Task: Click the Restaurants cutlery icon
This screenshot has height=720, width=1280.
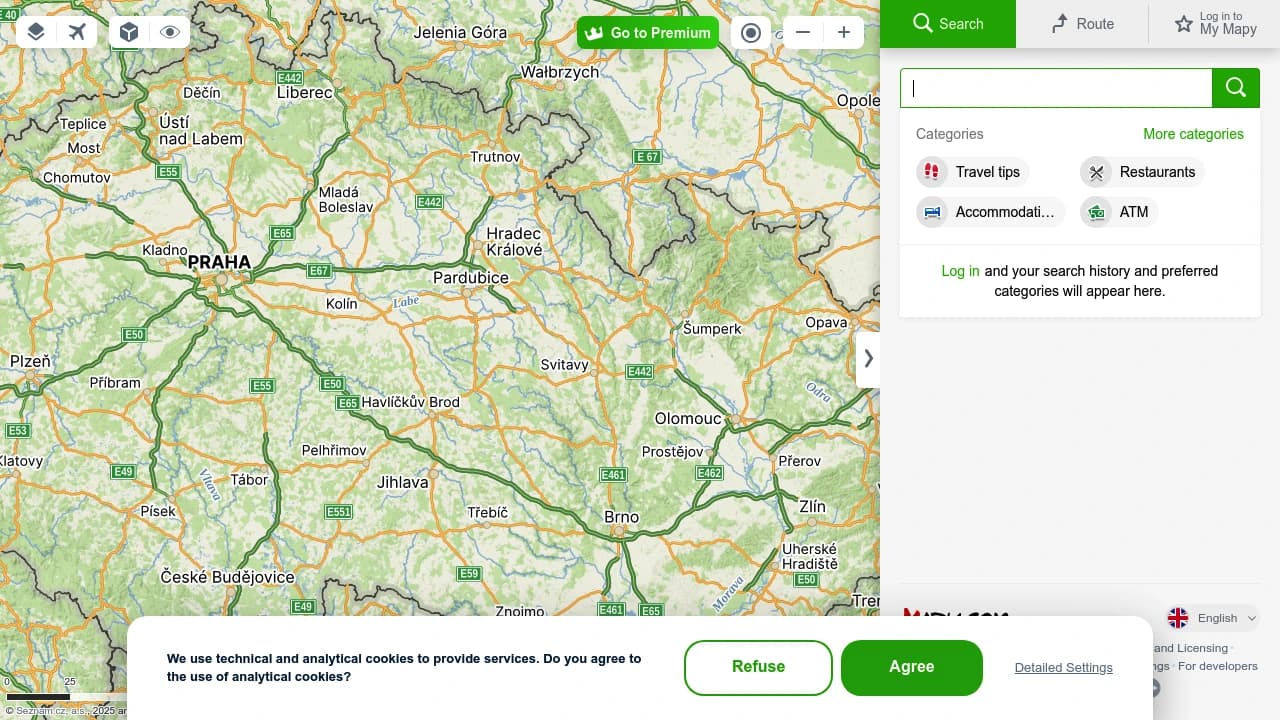Action: point(1096,172)
